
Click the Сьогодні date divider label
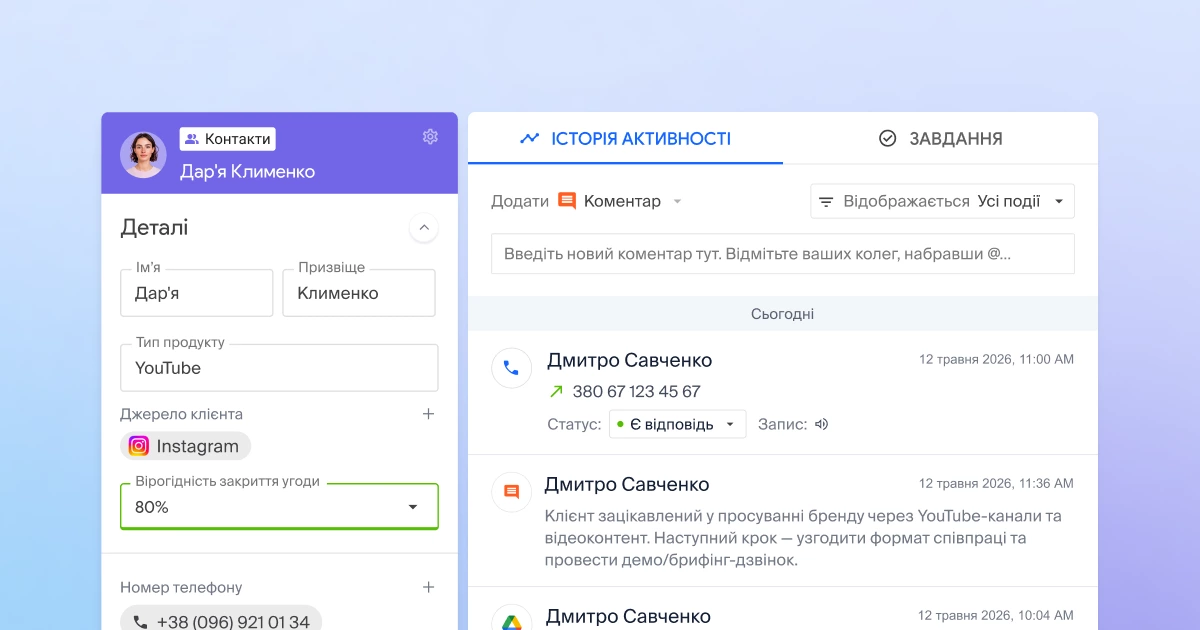[x=783, y=313]
